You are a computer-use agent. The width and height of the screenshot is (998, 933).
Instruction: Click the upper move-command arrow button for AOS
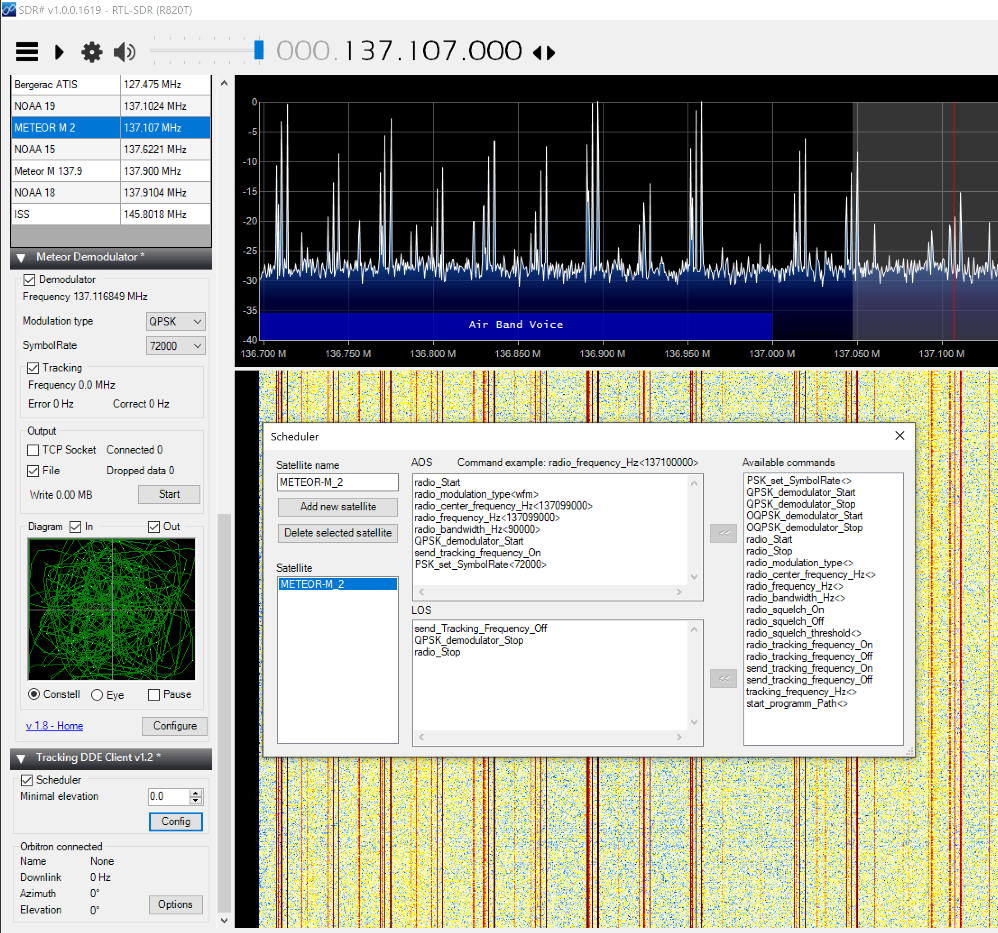point(722,534)
